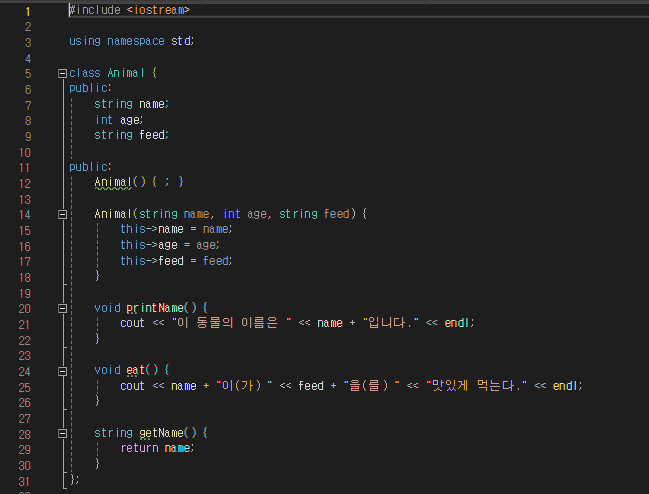Viewport: 649px width, 494px height.
Task: Click 'endl' on the eat cout line
Action: (565, 386)
